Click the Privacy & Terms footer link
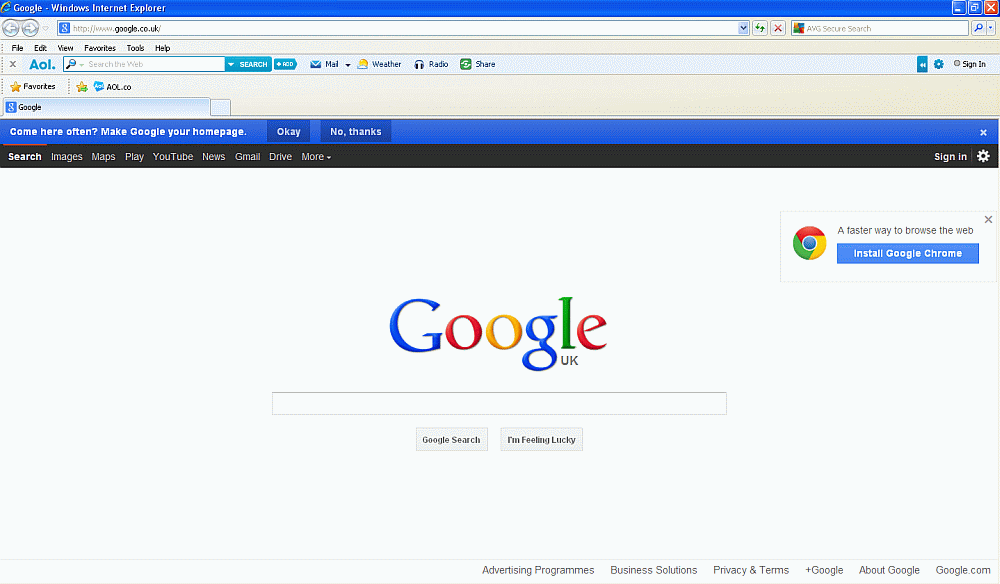The height and width of the screenshot is (584, 1000). [750, 570]
